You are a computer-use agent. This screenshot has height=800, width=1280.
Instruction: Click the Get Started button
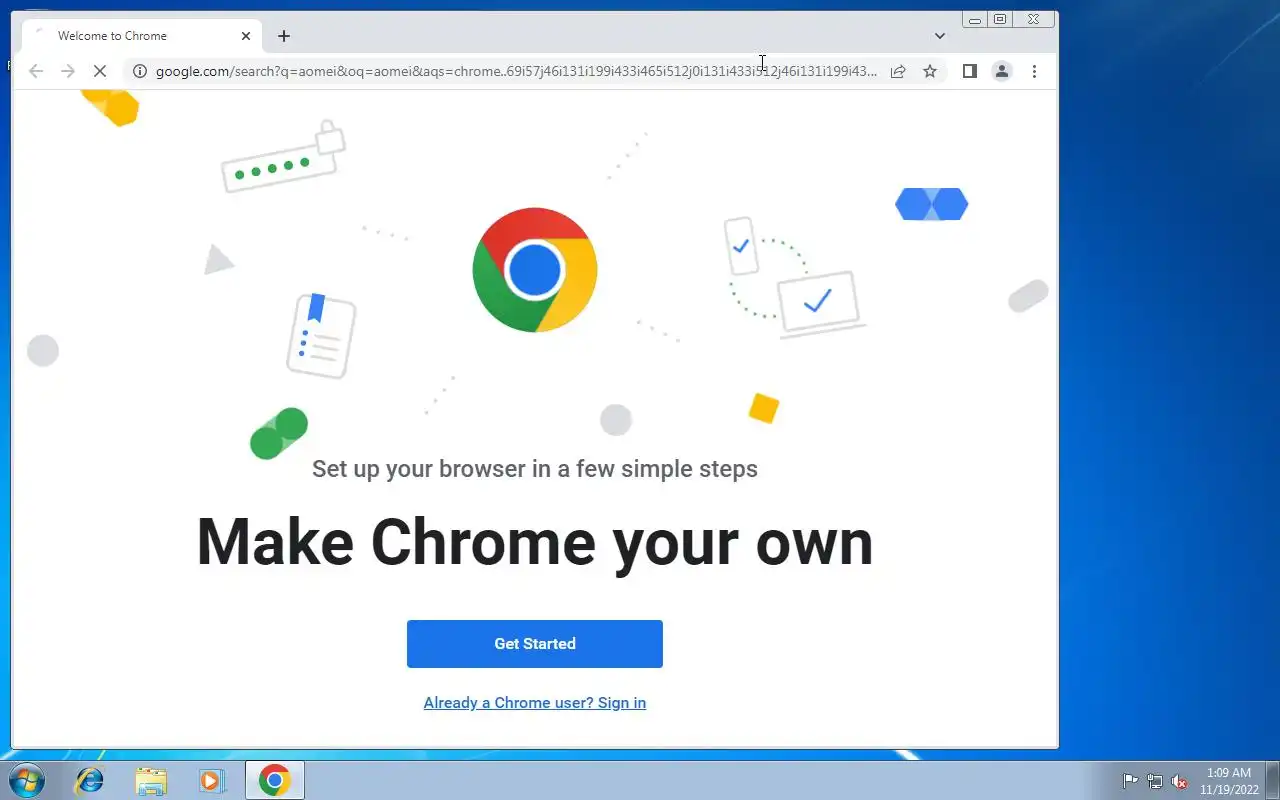point(534,644)
